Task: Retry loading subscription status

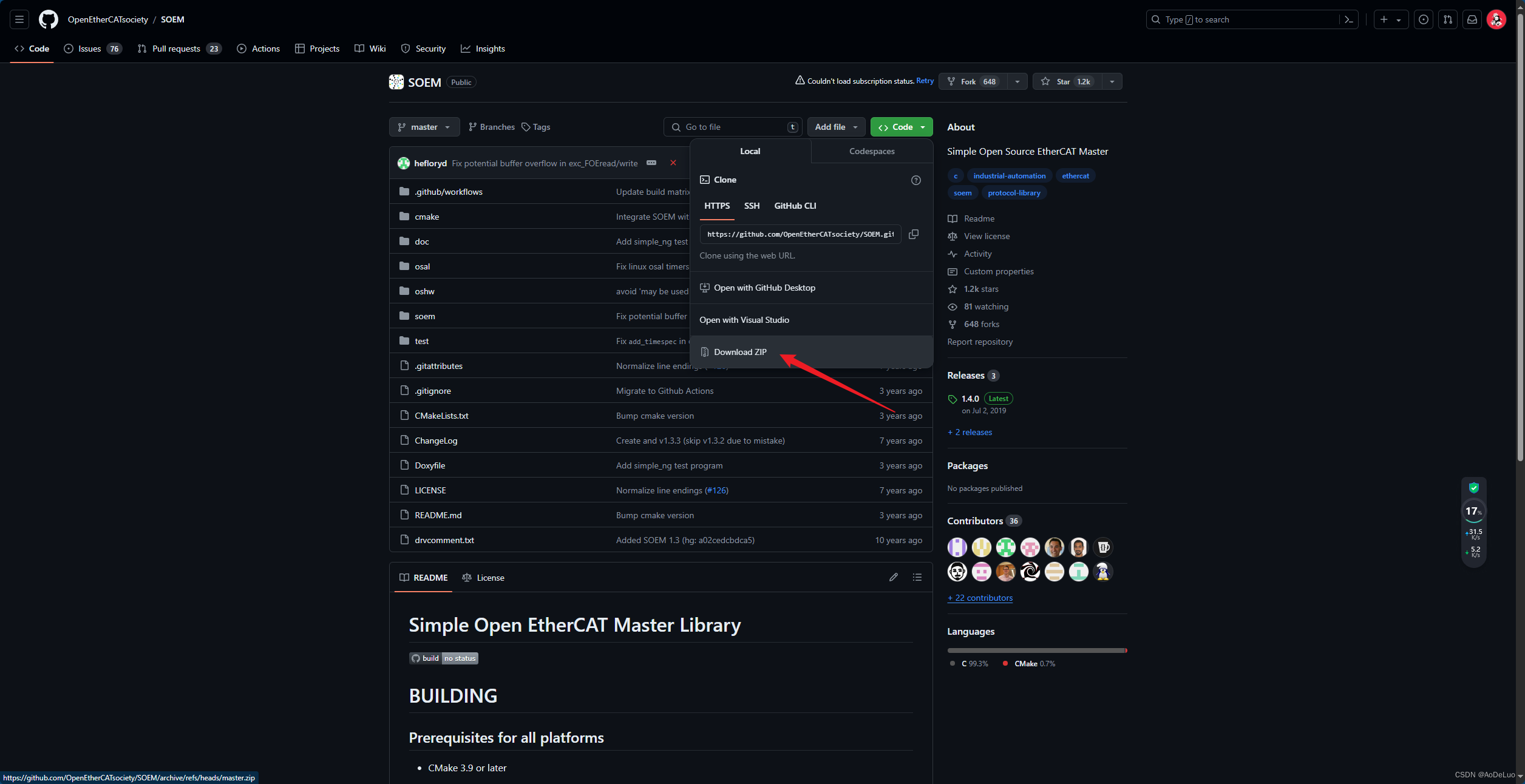Action: click(925, 81)
